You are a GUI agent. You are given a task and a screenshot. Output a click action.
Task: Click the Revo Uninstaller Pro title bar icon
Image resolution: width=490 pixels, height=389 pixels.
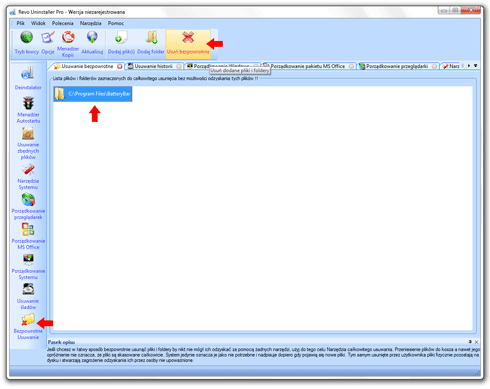point(13,12)
